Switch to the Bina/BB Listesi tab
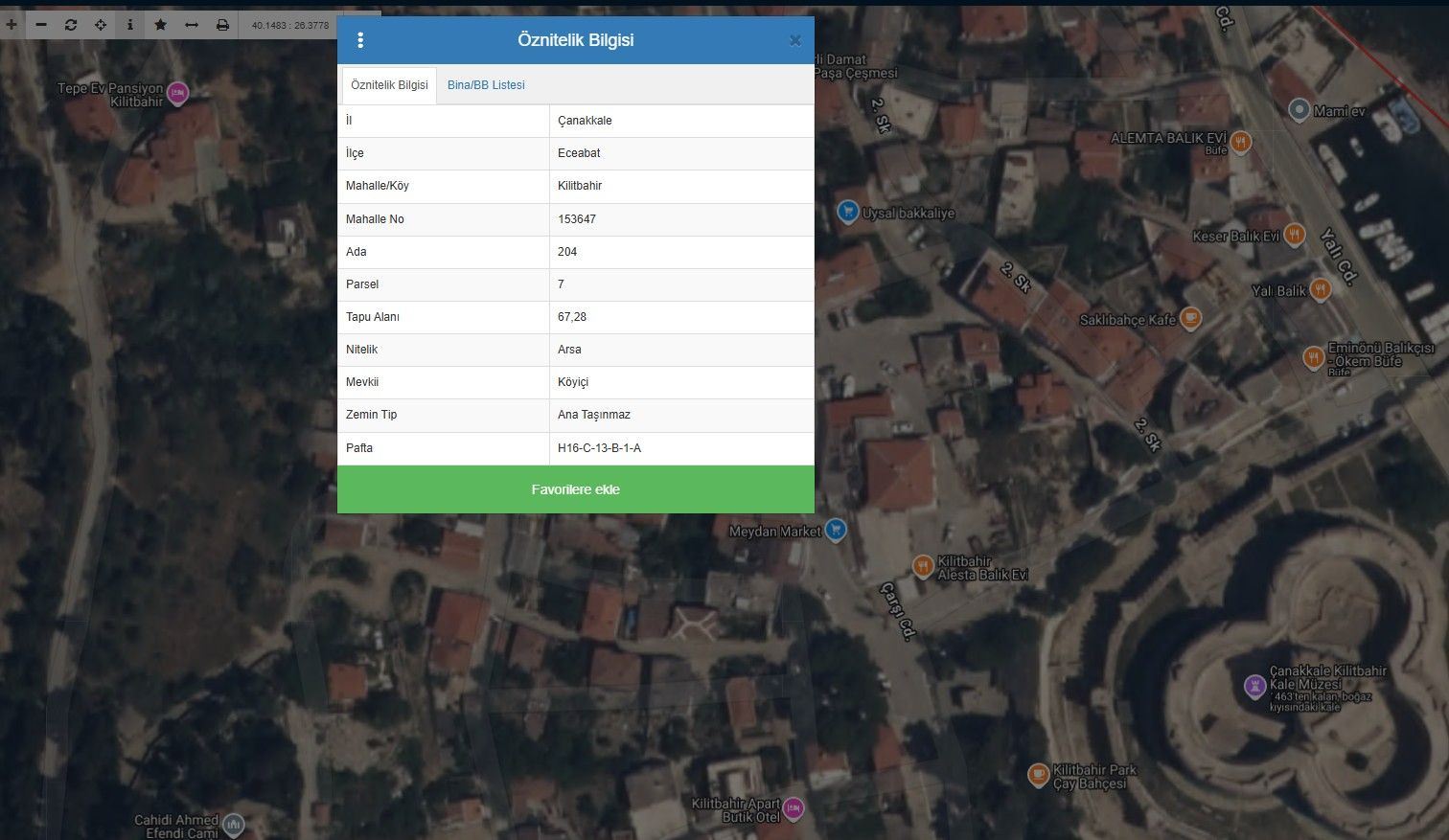Viewport: 1449px width, 840px height. (486, 85)
